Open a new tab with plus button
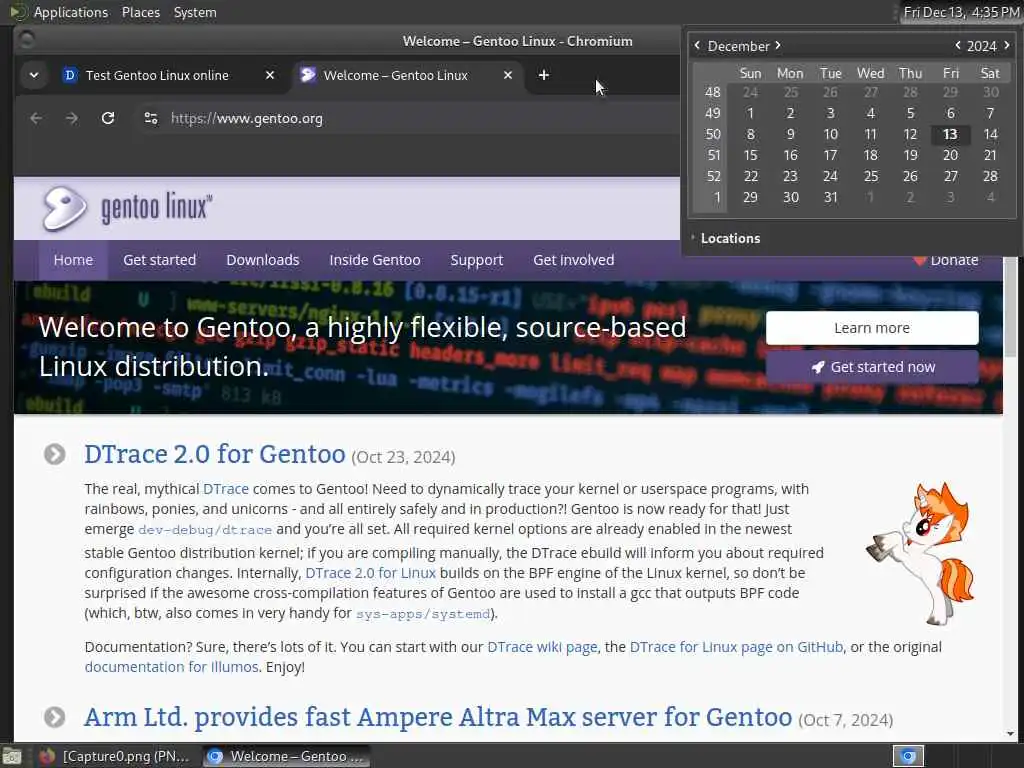1024x768 pixels. click(543, 75)
